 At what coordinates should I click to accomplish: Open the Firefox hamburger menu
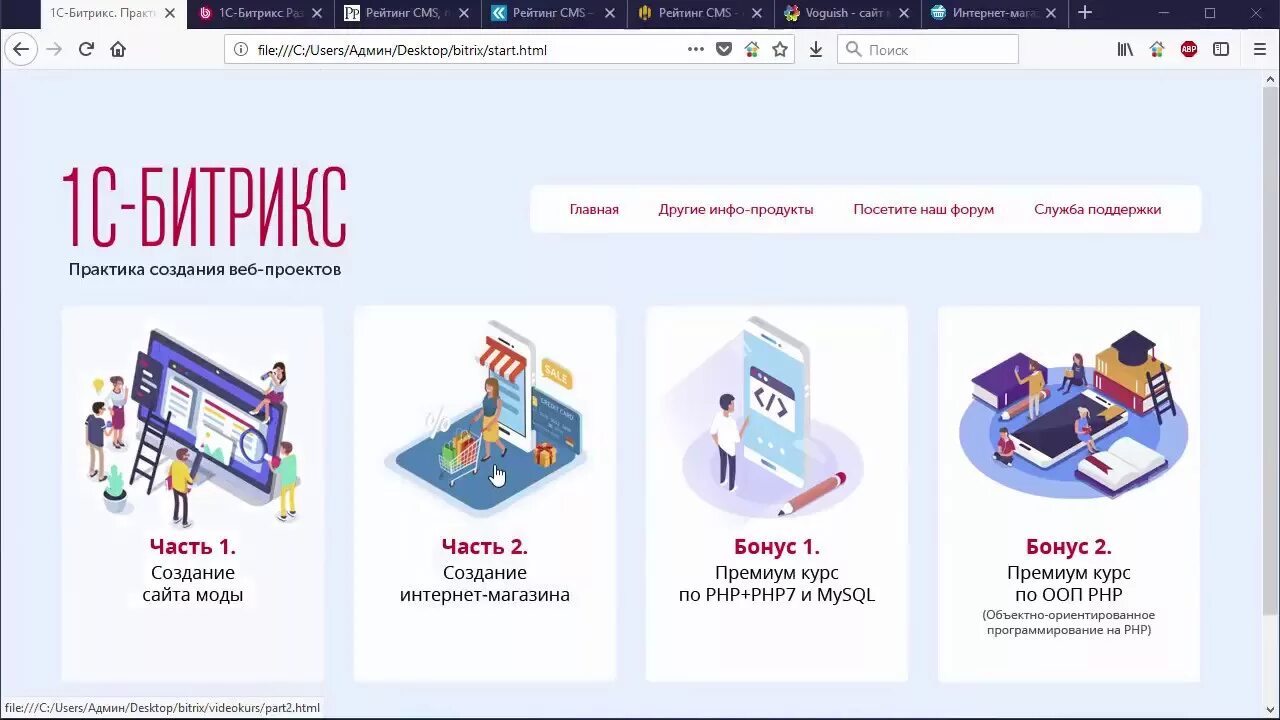(x=1260, y=49)
